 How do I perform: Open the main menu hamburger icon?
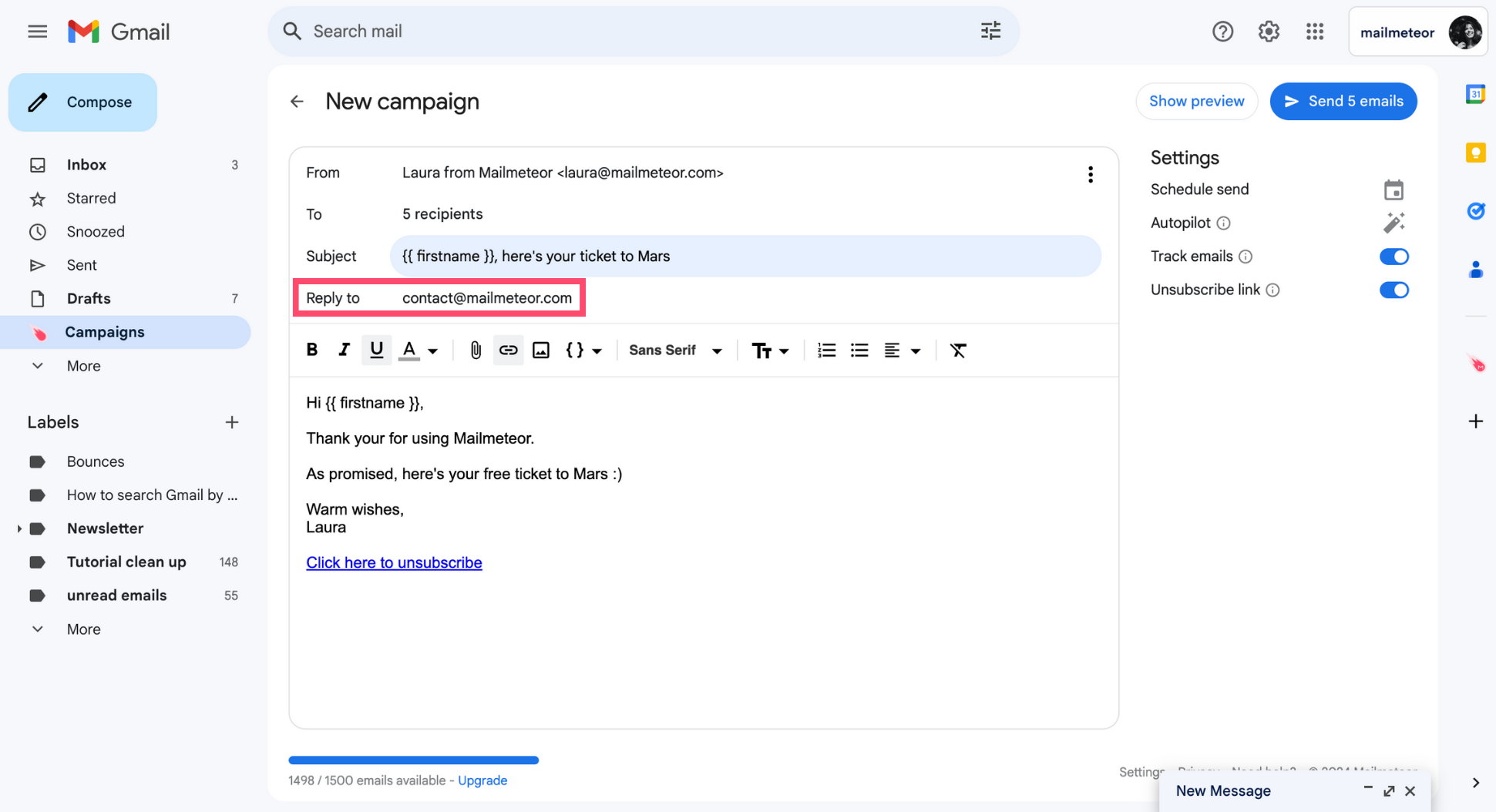(37, 32)
